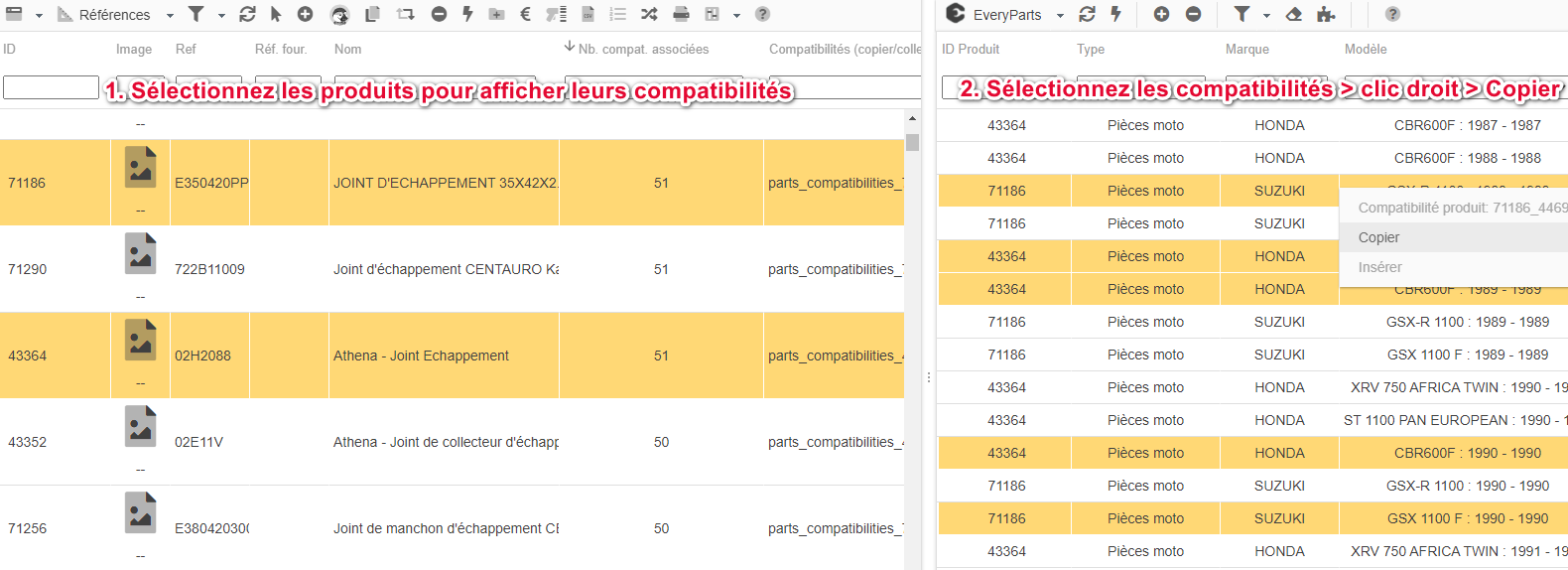This screenshot has width=1568, height=570.
Task: Click the help icon in the EveryParts panel
Action: pyautogui.click(x=1392, y=14)
